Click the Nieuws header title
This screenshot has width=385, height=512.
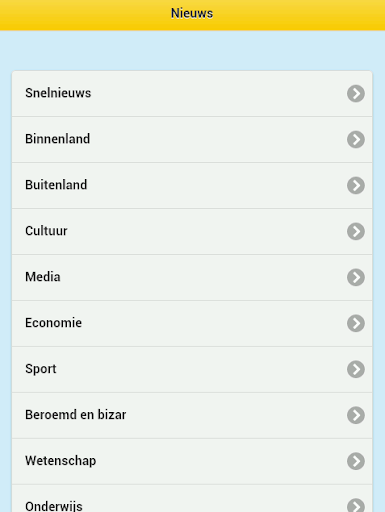[192, 14]
